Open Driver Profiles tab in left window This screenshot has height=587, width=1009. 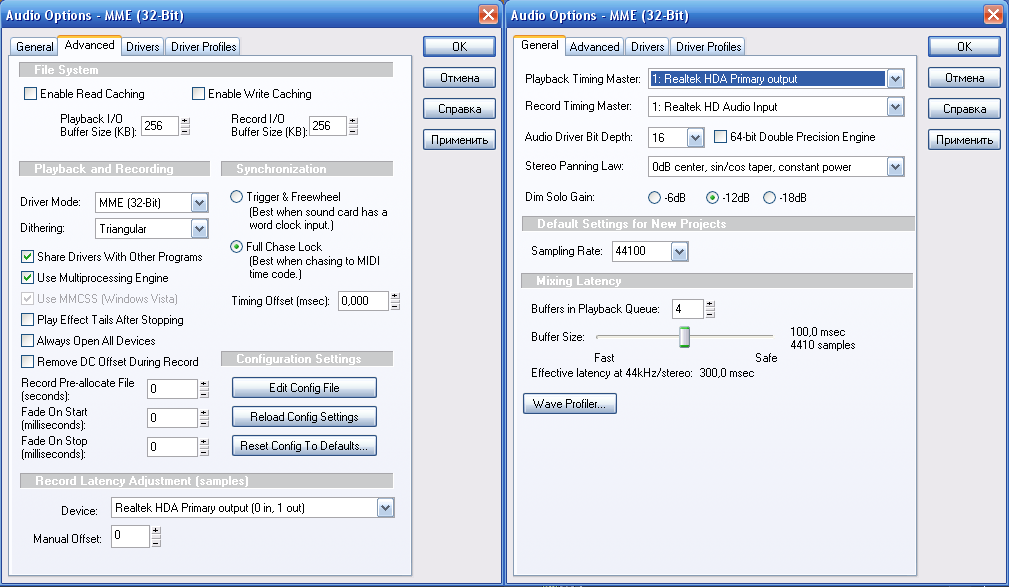tap(203, 47)
